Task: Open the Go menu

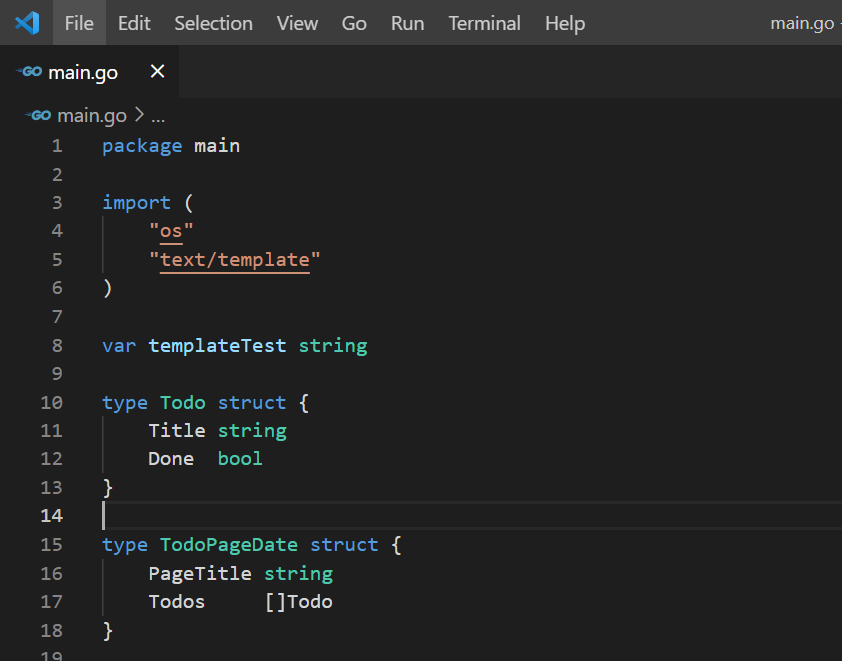Action: click(354, 23)
